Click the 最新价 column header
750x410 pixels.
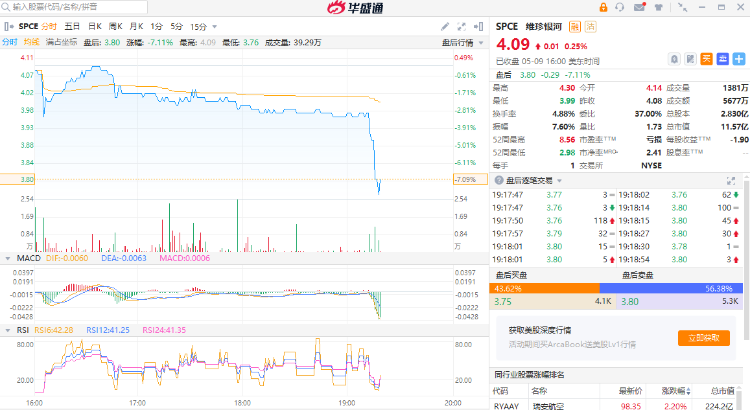point(629,391)
